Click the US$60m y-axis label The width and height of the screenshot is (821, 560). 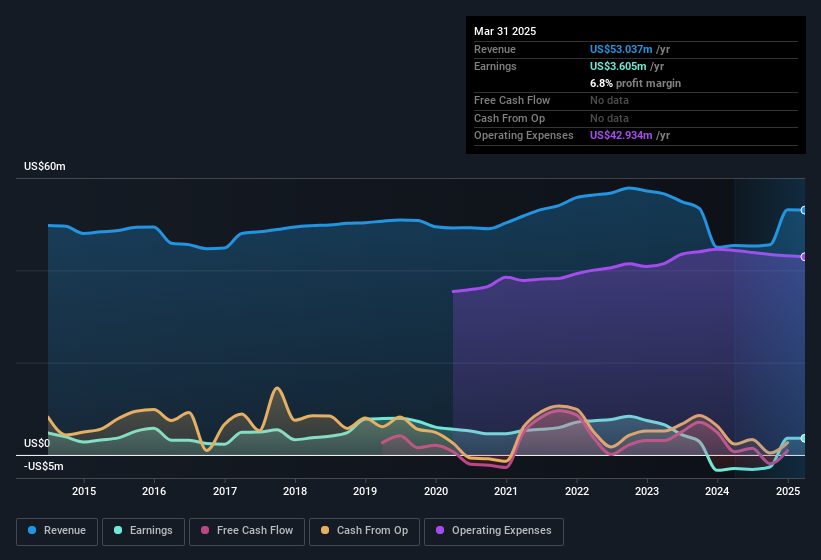pos(45,167)
